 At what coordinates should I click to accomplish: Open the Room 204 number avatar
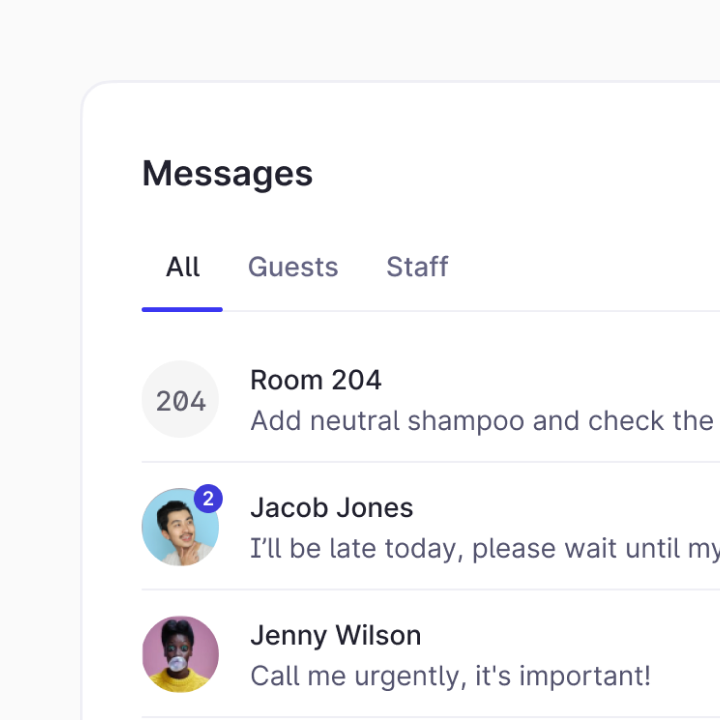[180, 400]
